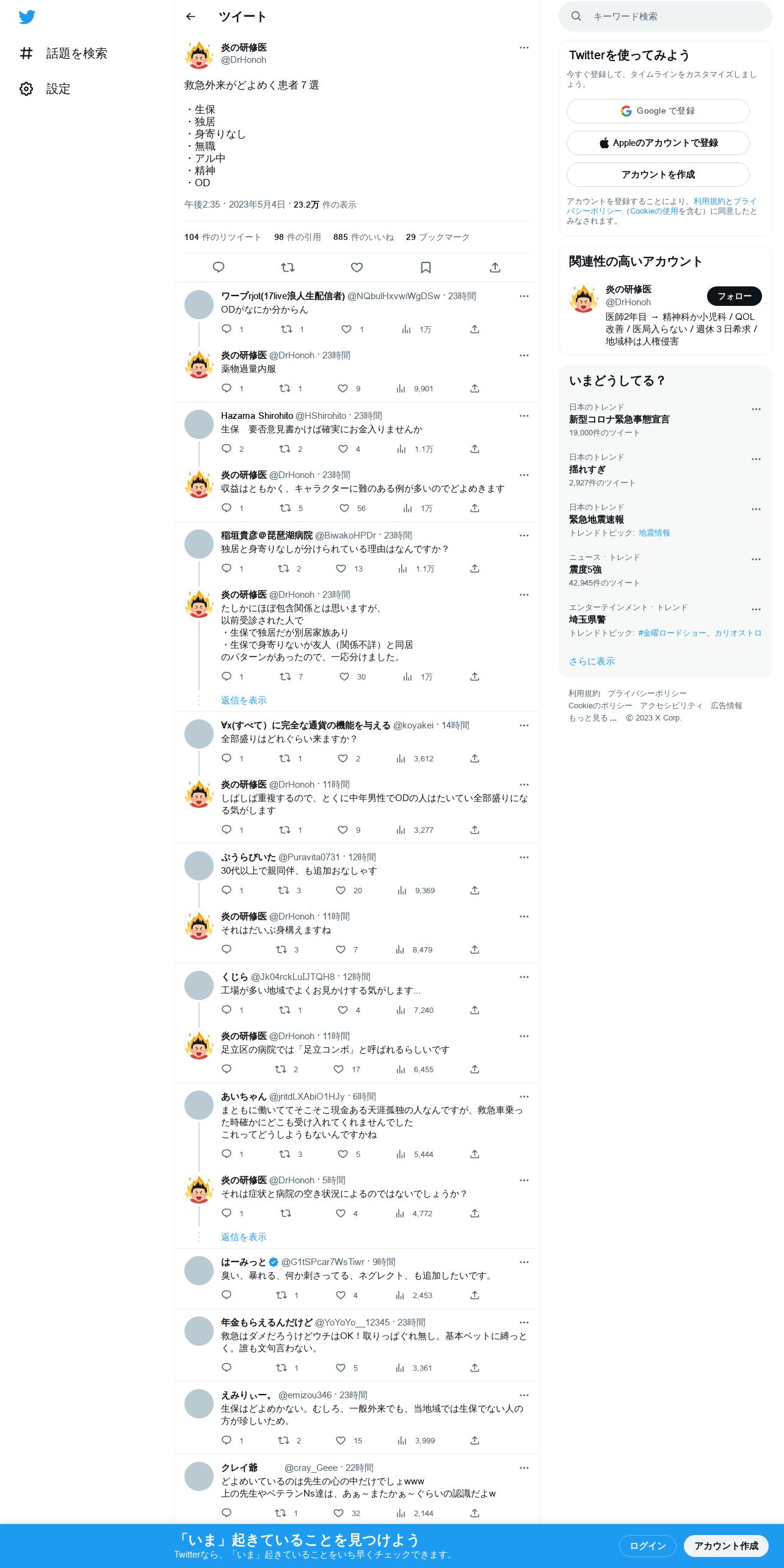The width and height of the screenshot is (784, 1568).
Task: Expand replies with the first 返信を表示 link
Action: click(244, 700)
